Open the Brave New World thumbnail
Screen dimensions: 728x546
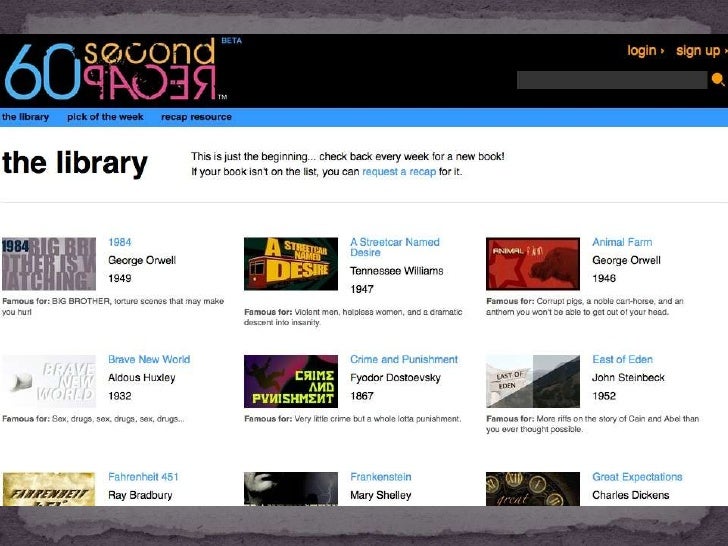(49, 381)
